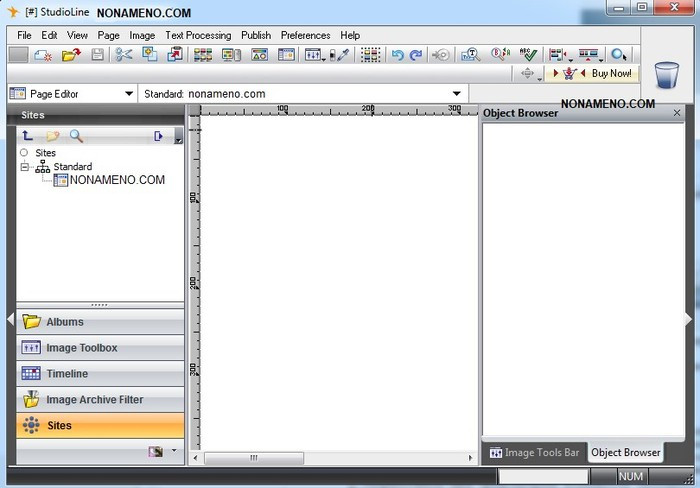Select the Sites radio button in tree
The image size is (700, 488).
pyautogui.click(x=24, y=153)
